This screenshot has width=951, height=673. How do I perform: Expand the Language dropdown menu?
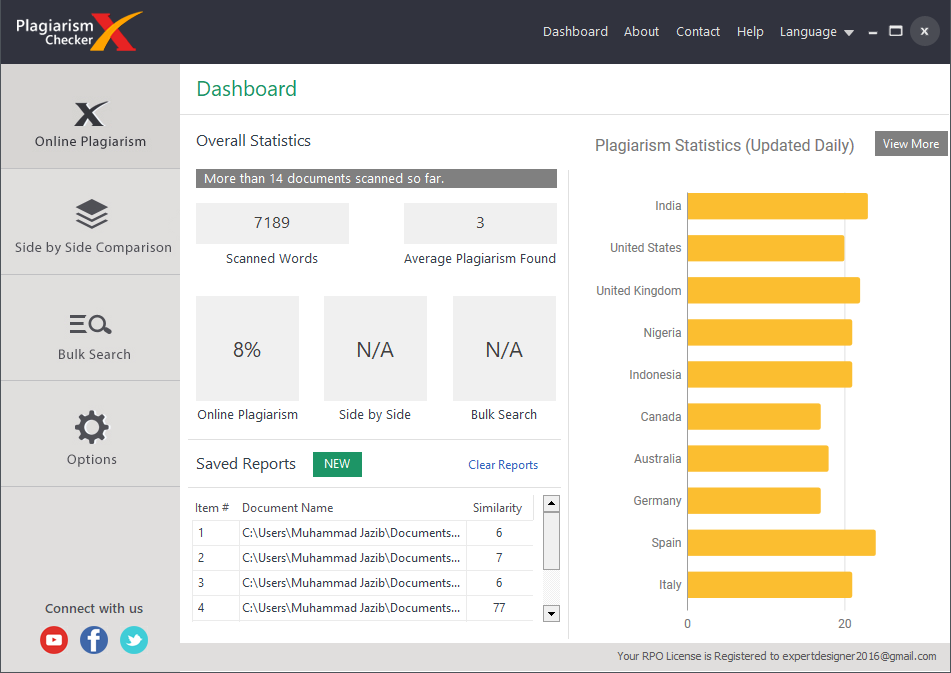[x=816, y=32]
